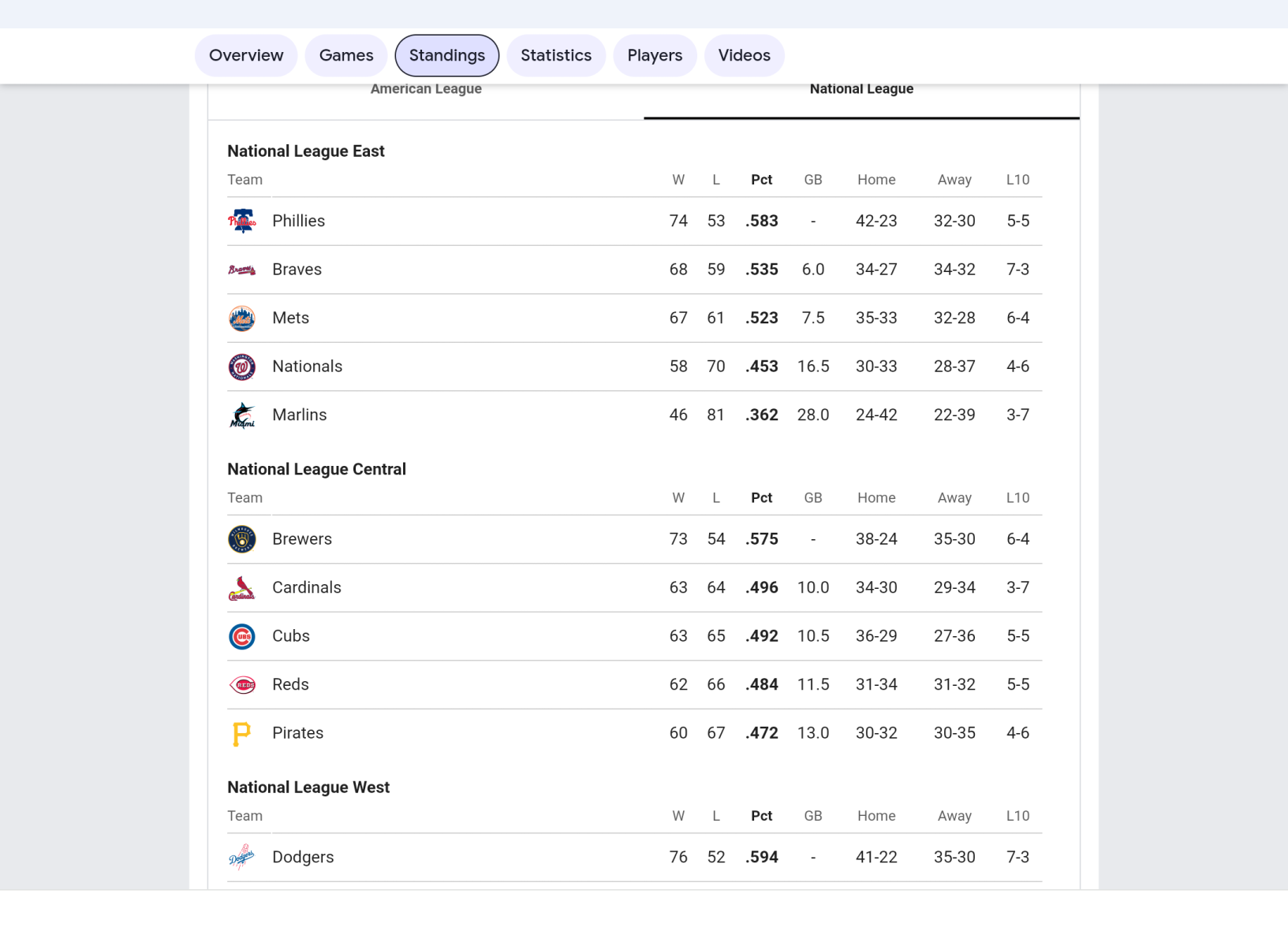This screenshot has width=1288, height=946.
Task: Click Home header in NL Central table
Action: pos(876,498)
